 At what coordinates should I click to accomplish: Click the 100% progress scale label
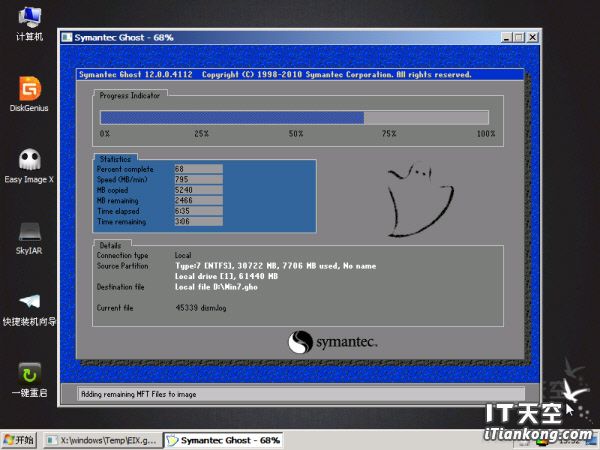point(486,134)
